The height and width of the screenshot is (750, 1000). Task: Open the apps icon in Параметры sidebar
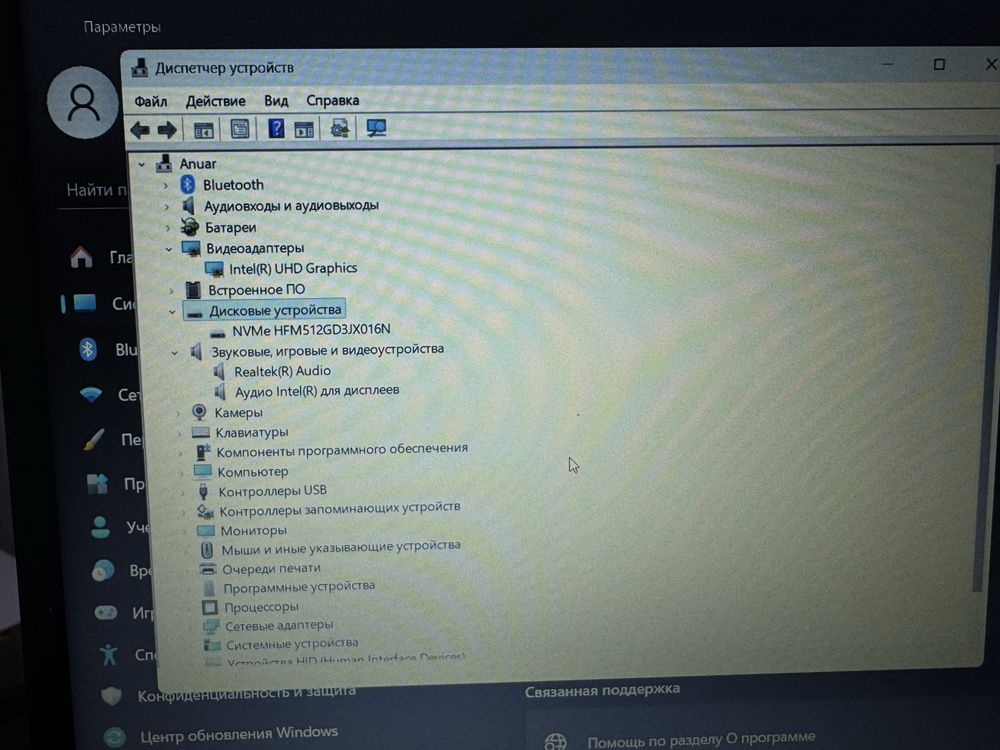click(97, 484)
